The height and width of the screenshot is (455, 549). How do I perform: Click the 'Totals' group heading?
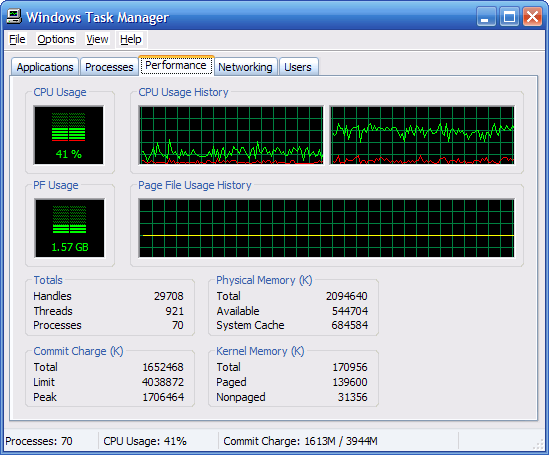click(x=48, y=280)
